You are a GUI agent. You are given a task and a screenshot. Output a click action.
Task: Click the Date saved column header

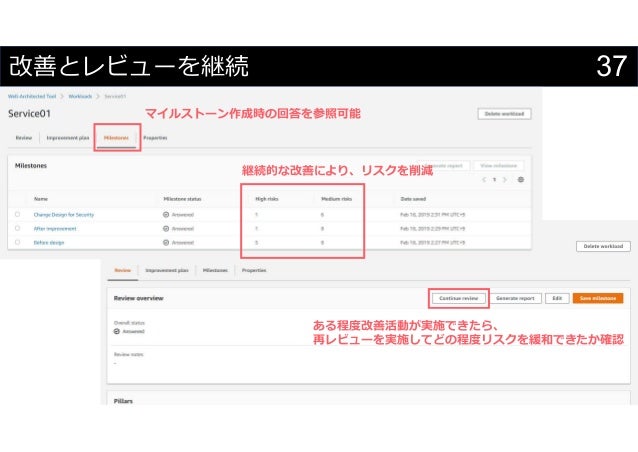413,199
